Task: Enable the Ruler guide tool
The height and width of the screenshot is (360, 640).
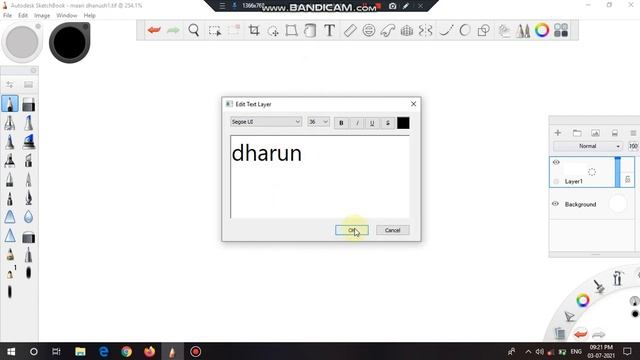Action: pyautogui.click(x=350, y=31)
